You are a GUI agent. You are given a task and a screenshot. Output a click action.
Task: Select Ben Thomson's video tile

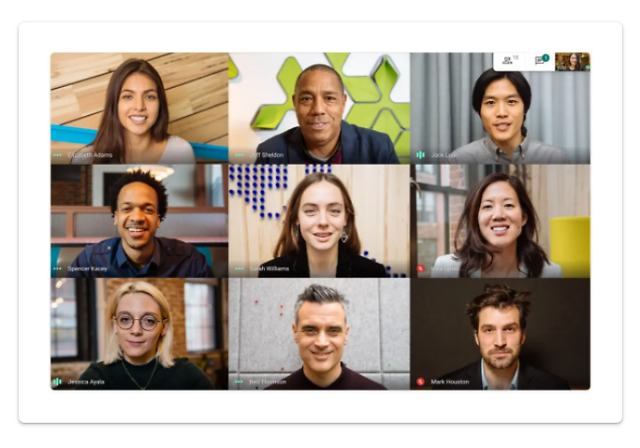click(x=319, y=334)
